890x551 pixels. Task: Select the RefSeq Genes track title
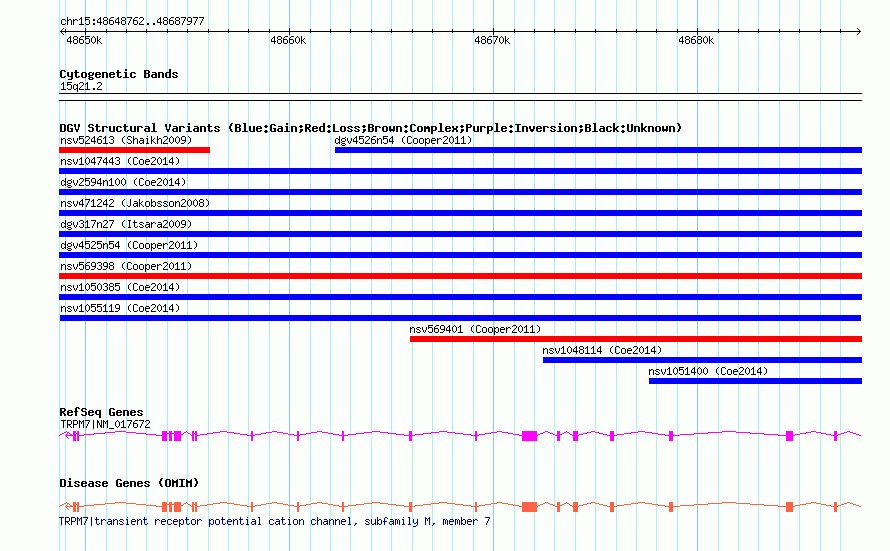[x=102, y=412]
